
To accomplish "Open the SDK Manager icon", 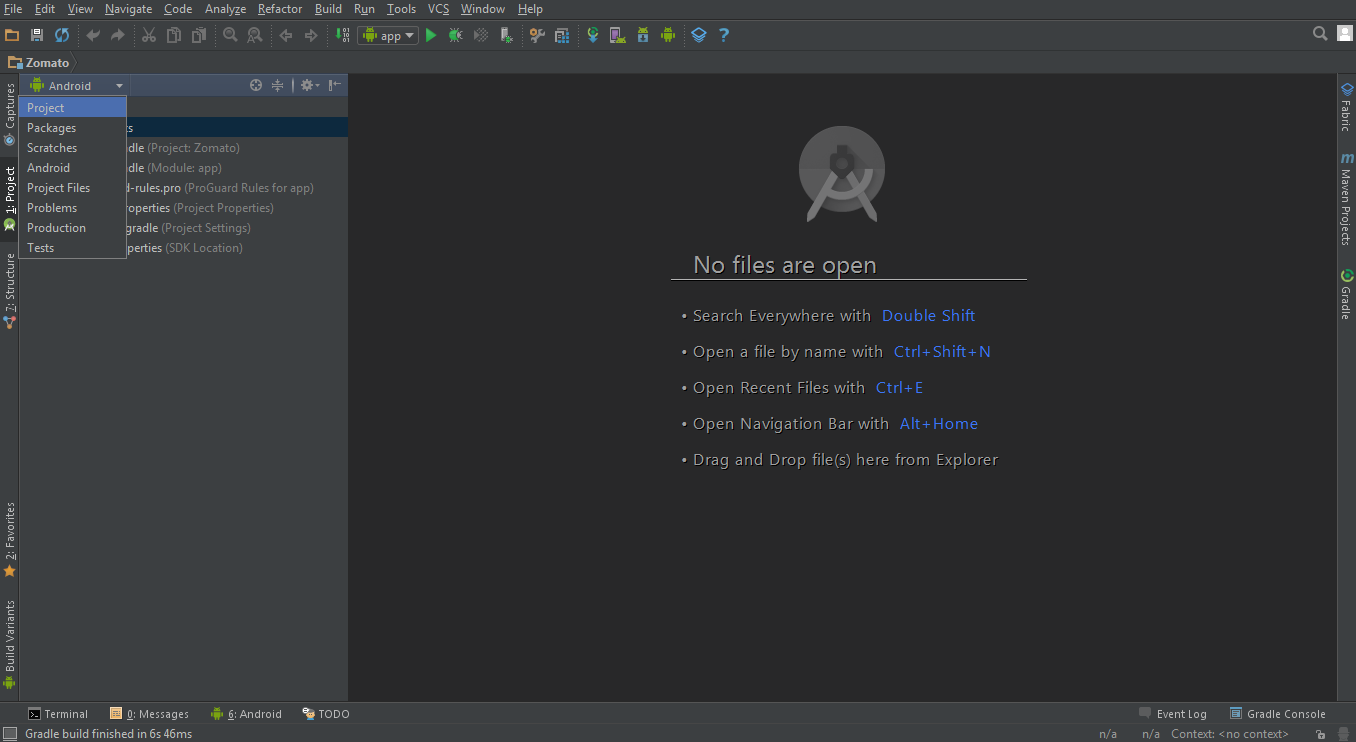I will click(x=643, y=35).
